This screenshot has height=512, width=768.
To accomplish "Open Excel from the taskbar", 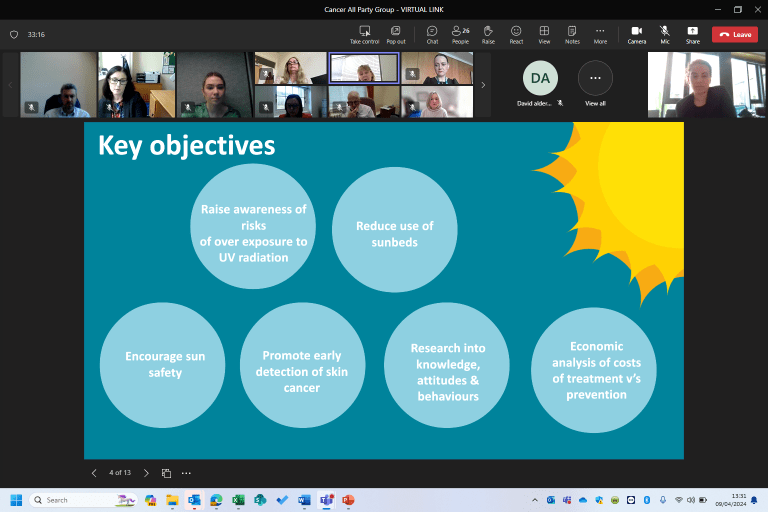I will click(x=238, y=500).
